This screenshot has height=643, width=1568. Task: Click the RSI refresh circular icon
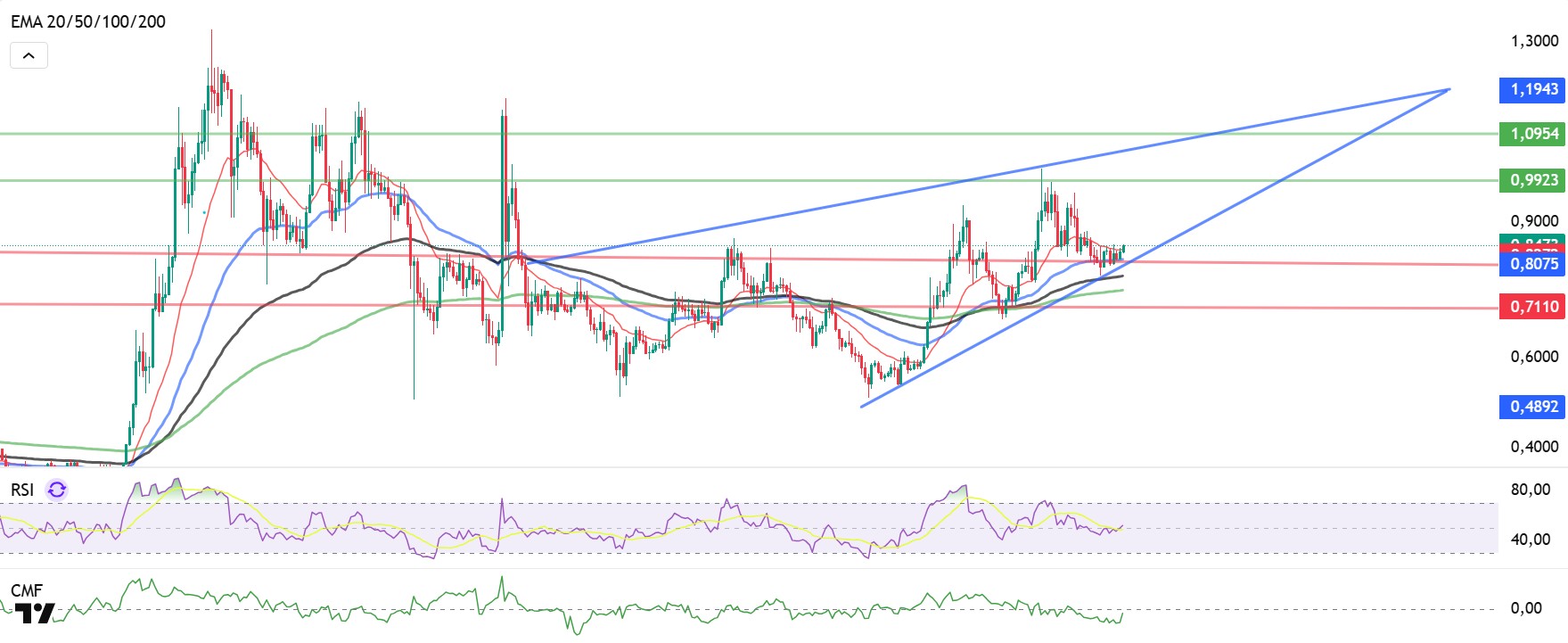click(x=57, y=490)
